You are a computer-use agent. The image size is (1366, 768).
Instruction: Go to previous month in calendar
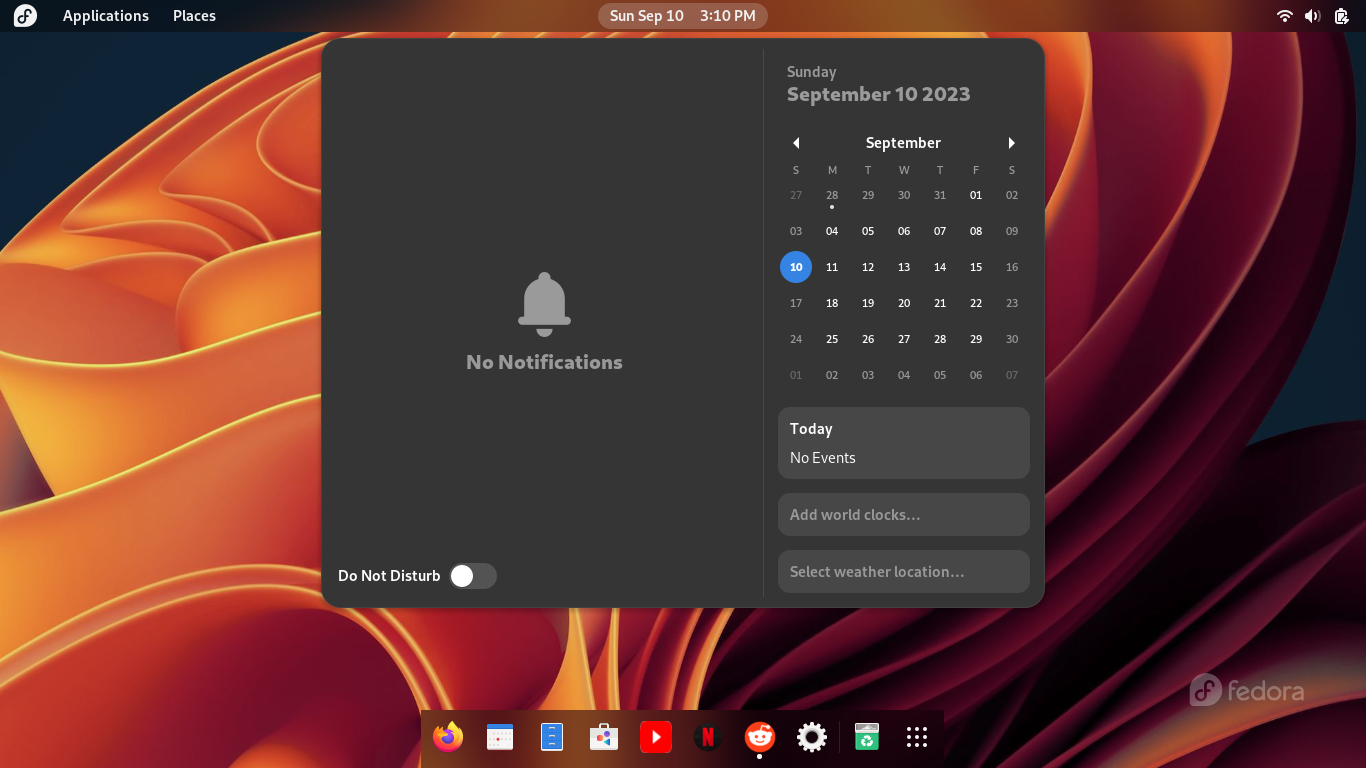point(796,143)
